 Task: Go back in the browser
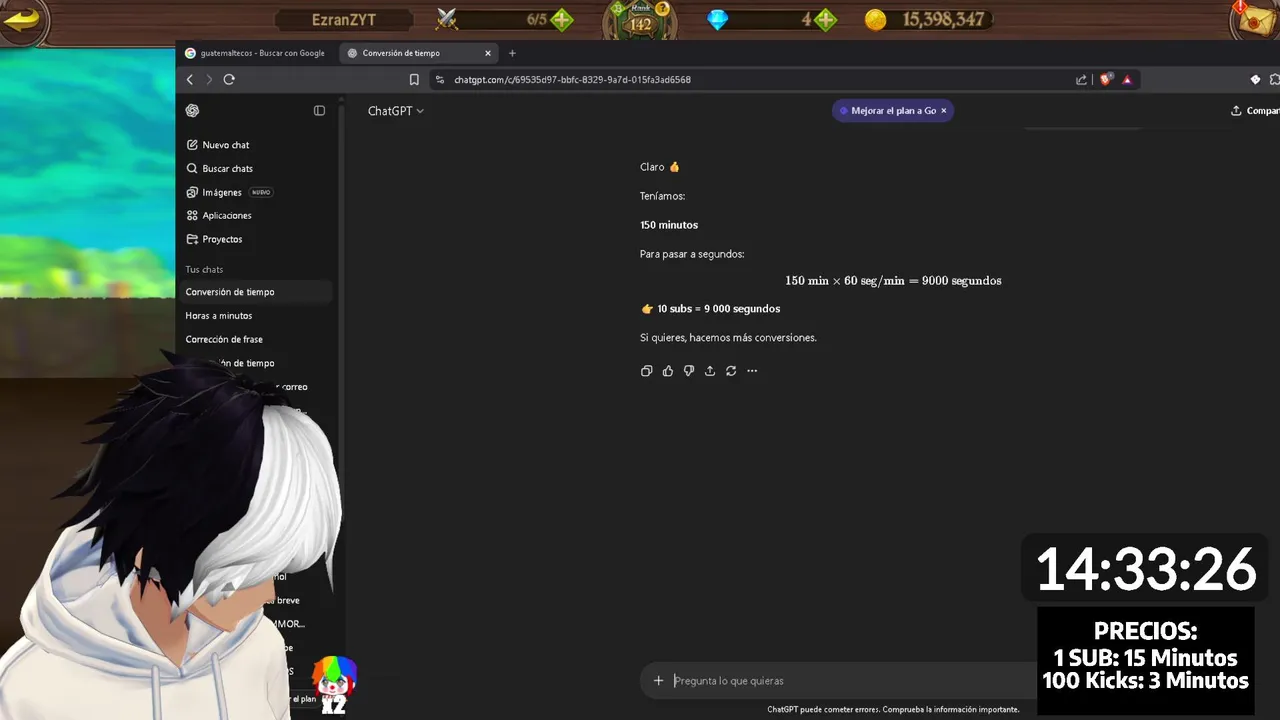click(x=190, y=80)
